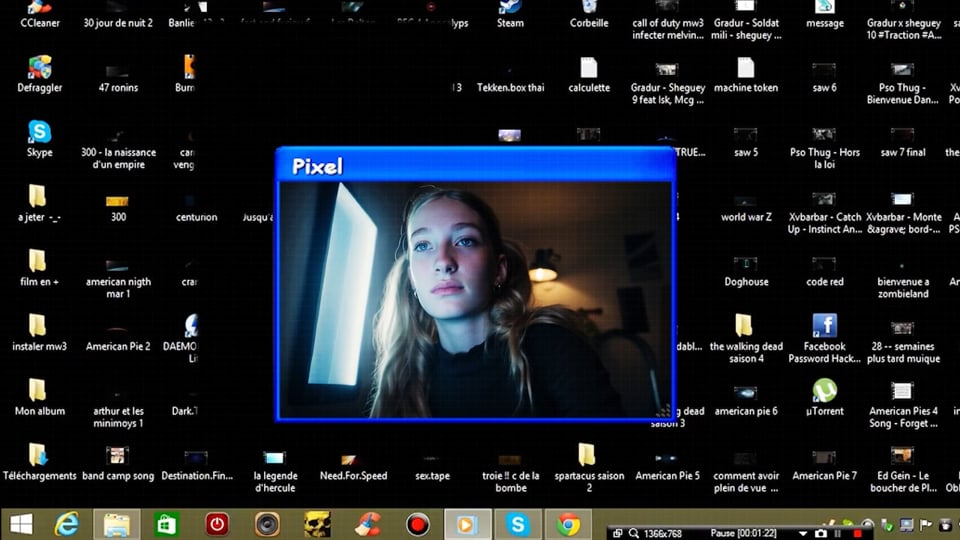Pause the recording with the pause button

coord(838,533)
